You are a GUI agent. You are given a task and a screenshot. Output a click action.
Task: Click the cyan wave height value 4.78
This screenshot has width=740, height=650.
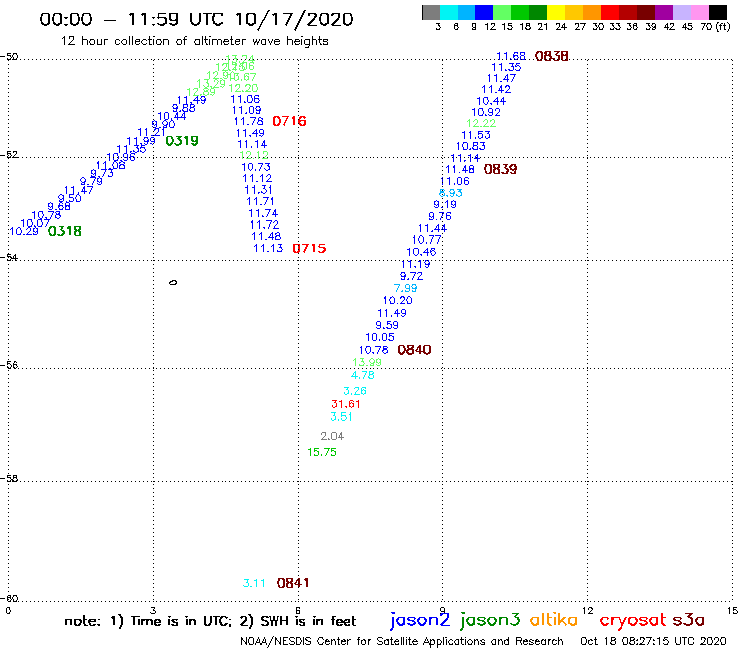363,375
